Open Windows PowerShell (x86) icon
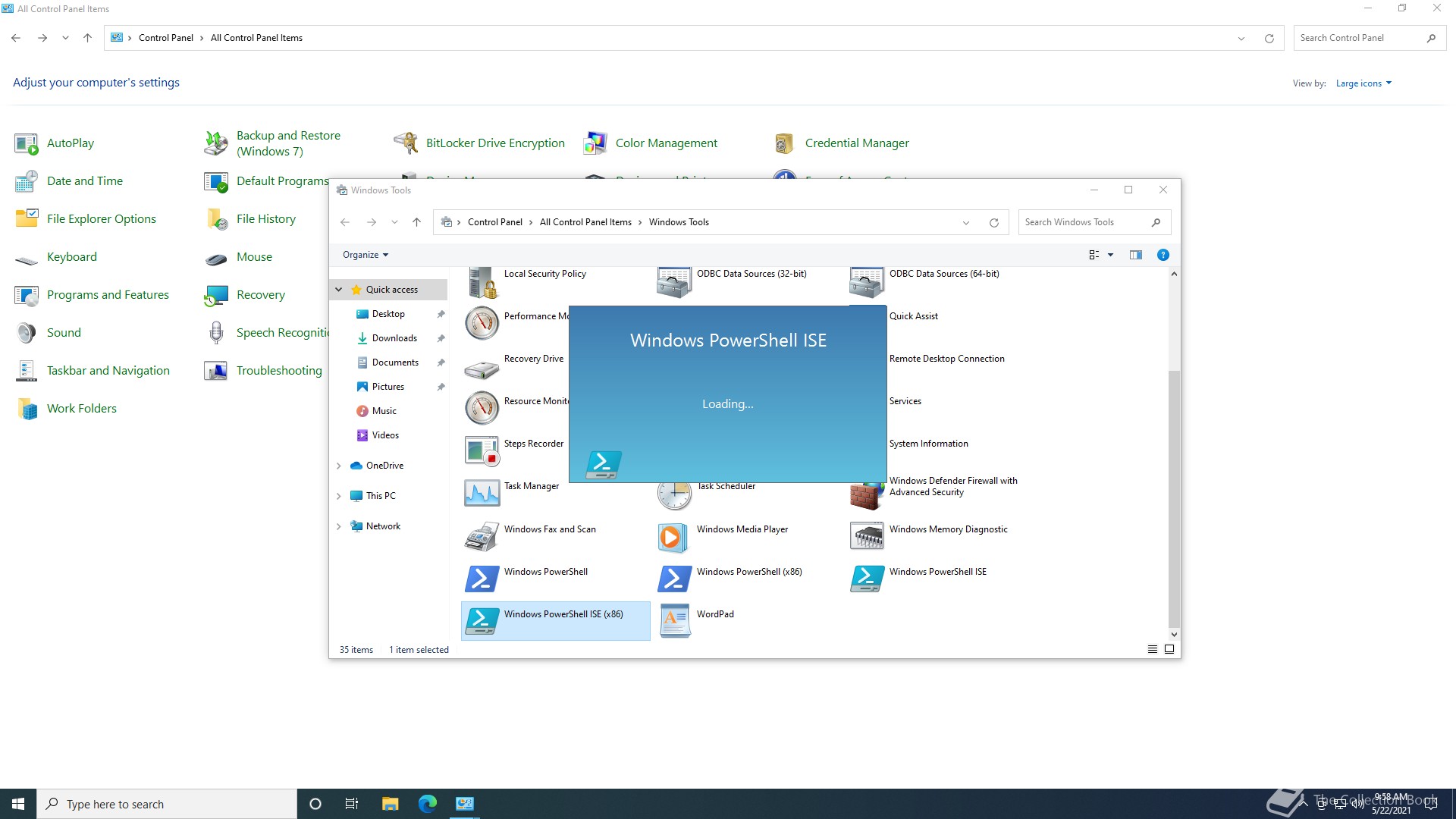1456x819 pixels. (674, 579)
